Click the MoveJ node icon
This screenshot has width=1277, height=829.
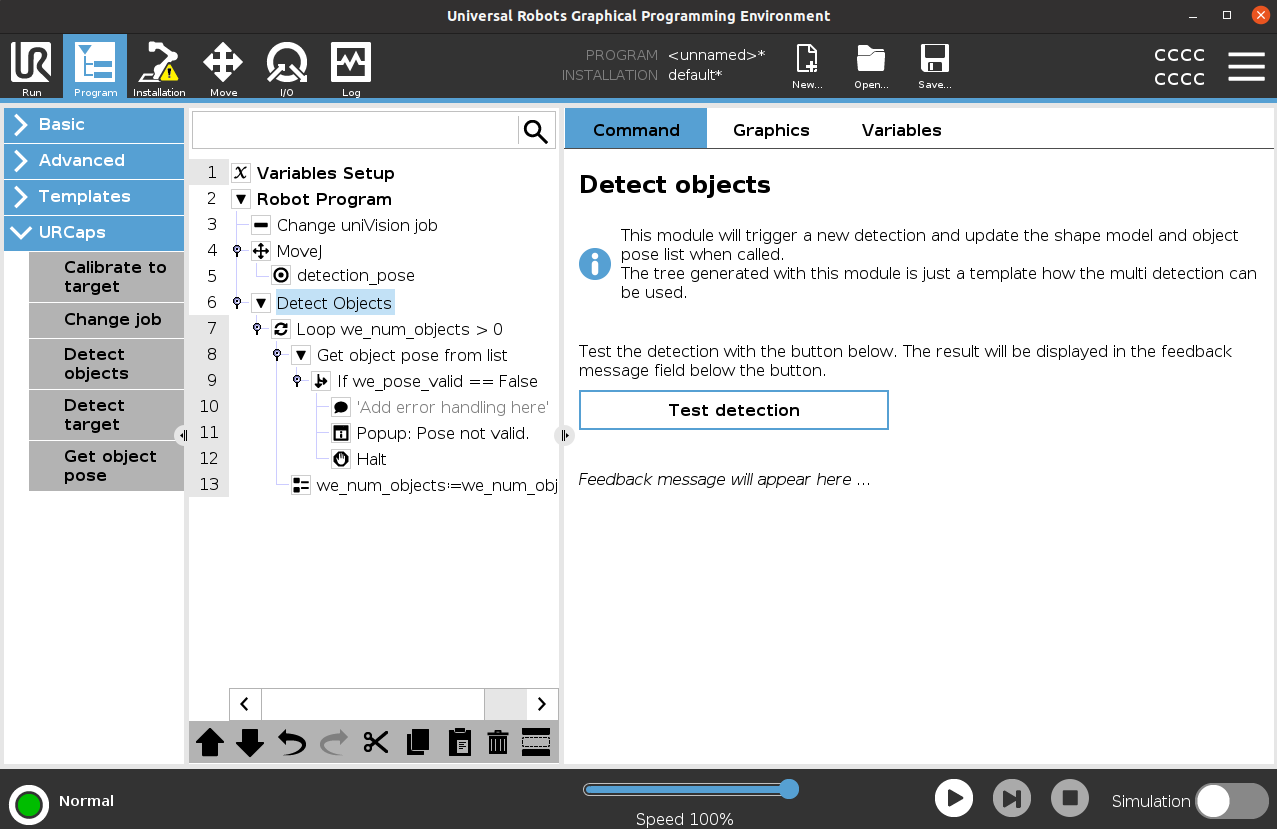pos(261,251)
